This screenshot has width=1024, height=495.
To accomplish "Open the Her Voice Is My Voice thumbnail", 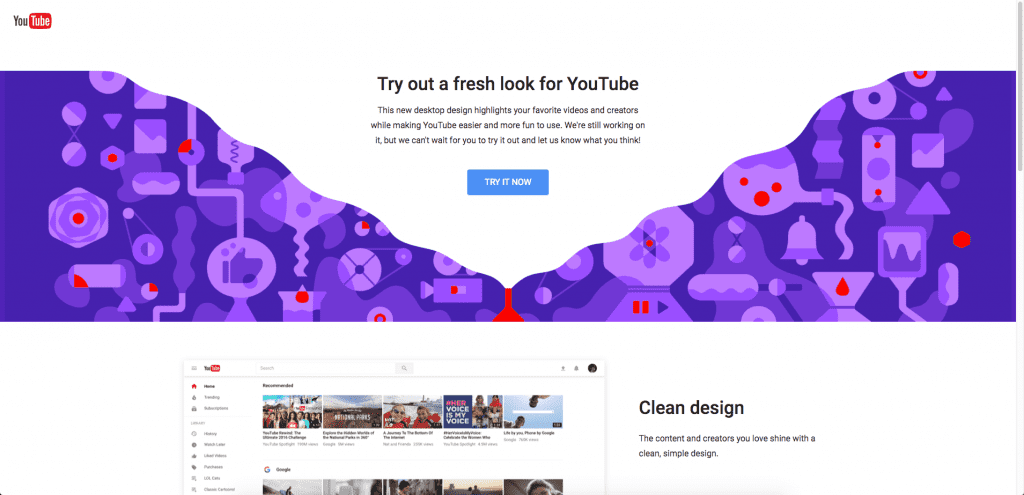I will tap(473, 411).
